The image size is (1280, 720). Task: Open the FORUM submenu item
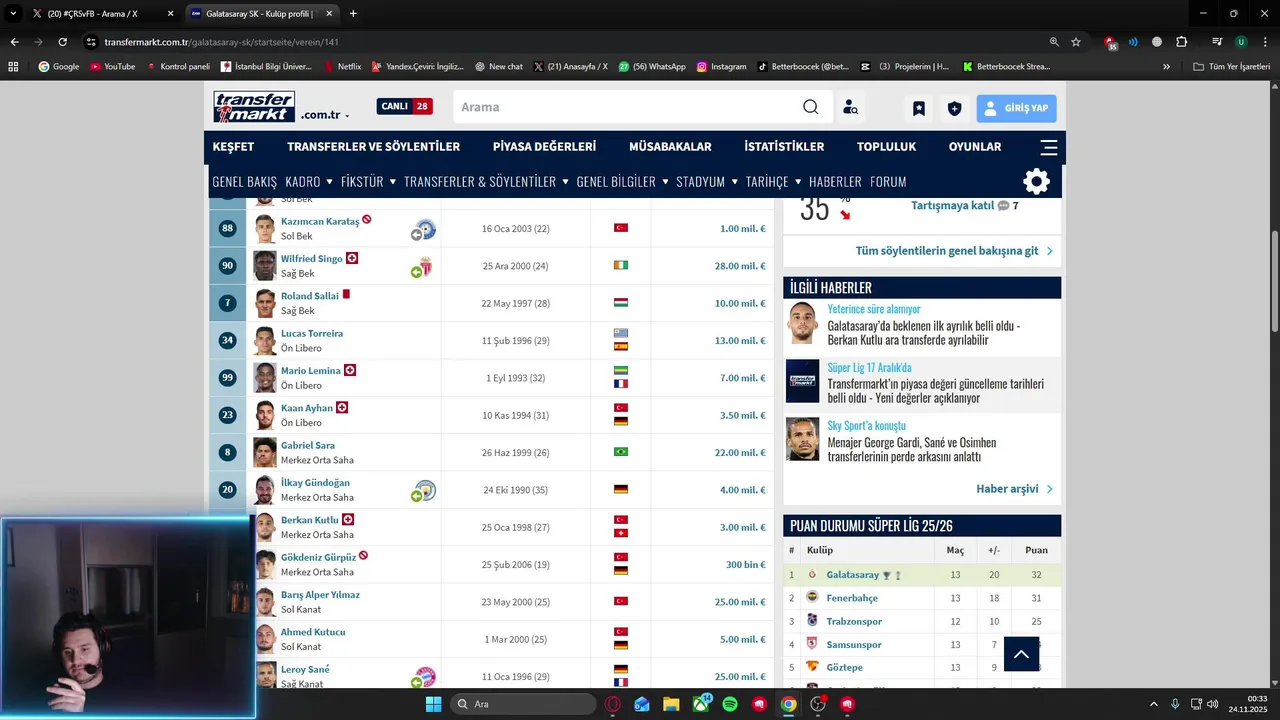888,182
